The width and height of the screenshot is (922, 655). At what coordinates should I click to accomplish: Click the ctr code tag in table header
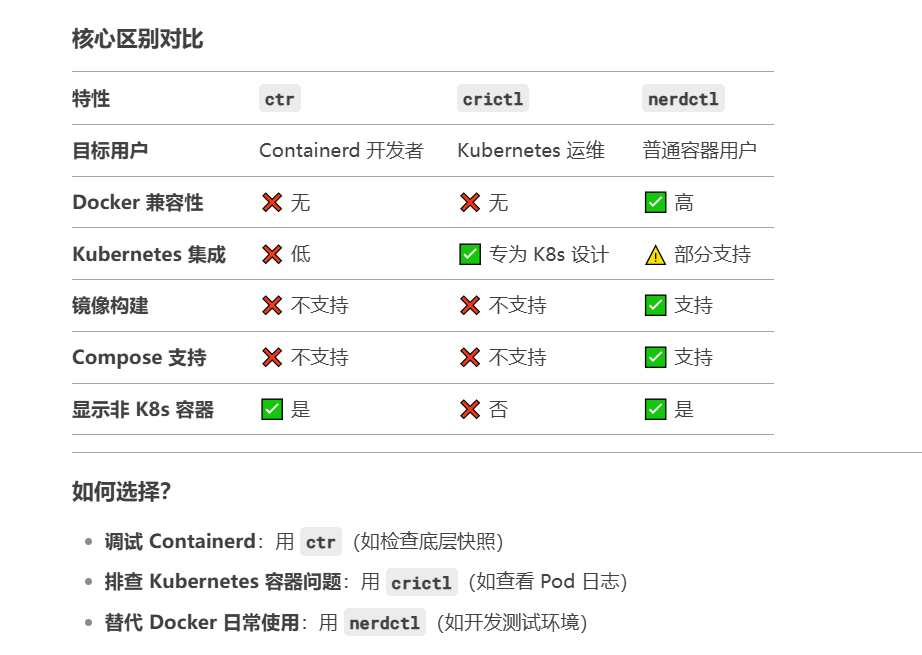(279, 99)
